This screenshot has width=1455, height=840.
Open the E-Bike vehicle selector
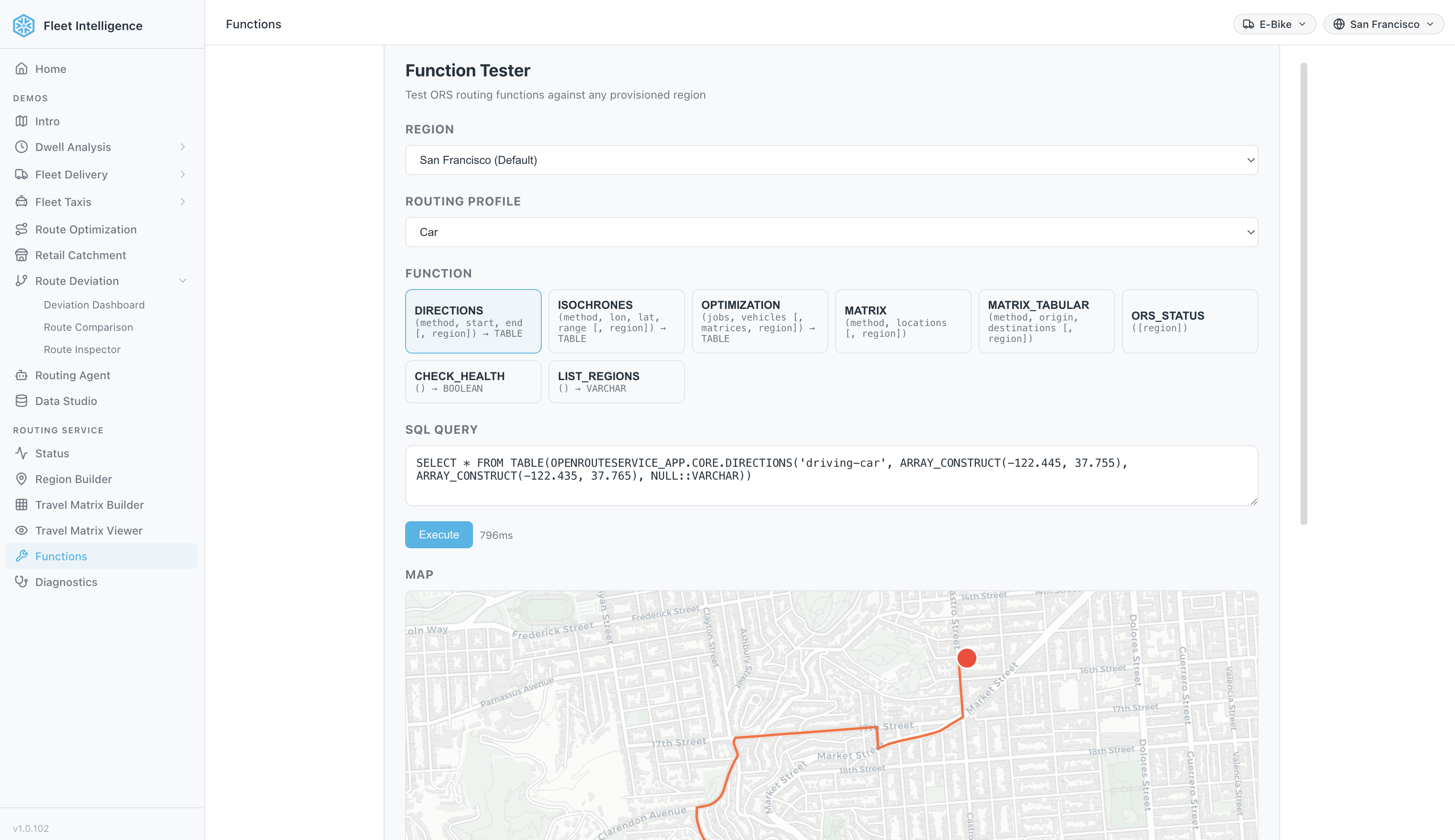1274,24
